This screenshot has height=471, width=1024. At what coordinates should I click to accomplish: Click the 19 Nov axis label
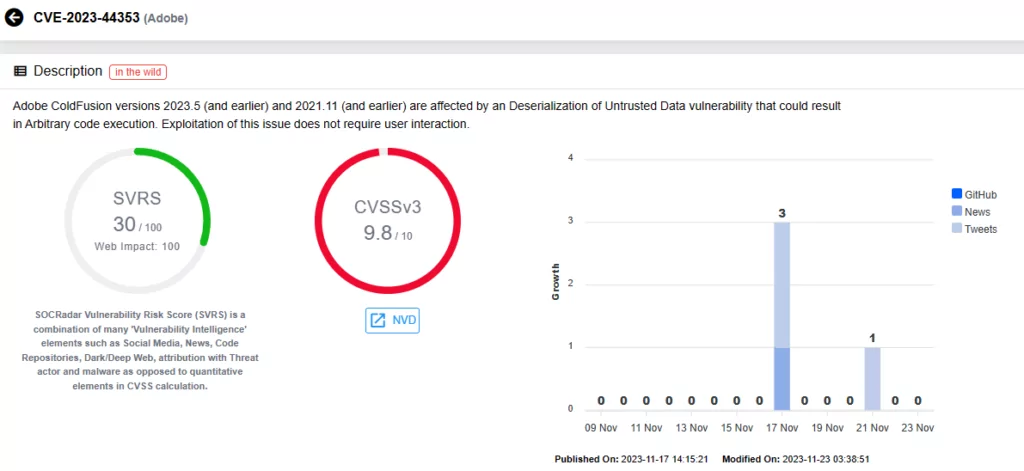click(x=827, y=428)
